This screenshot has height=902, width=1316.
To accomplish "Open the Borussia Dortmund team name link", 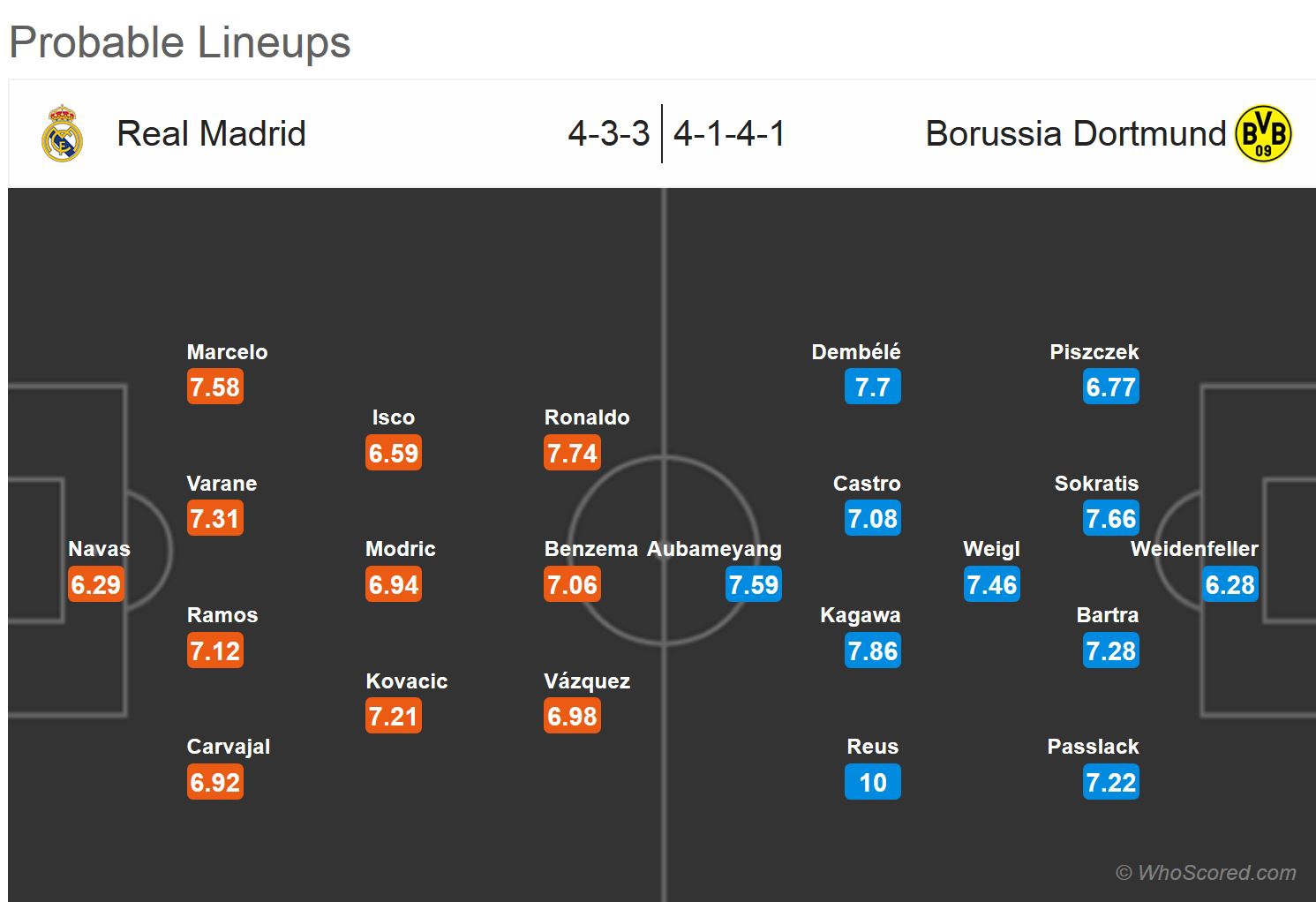I will 1075,134.
